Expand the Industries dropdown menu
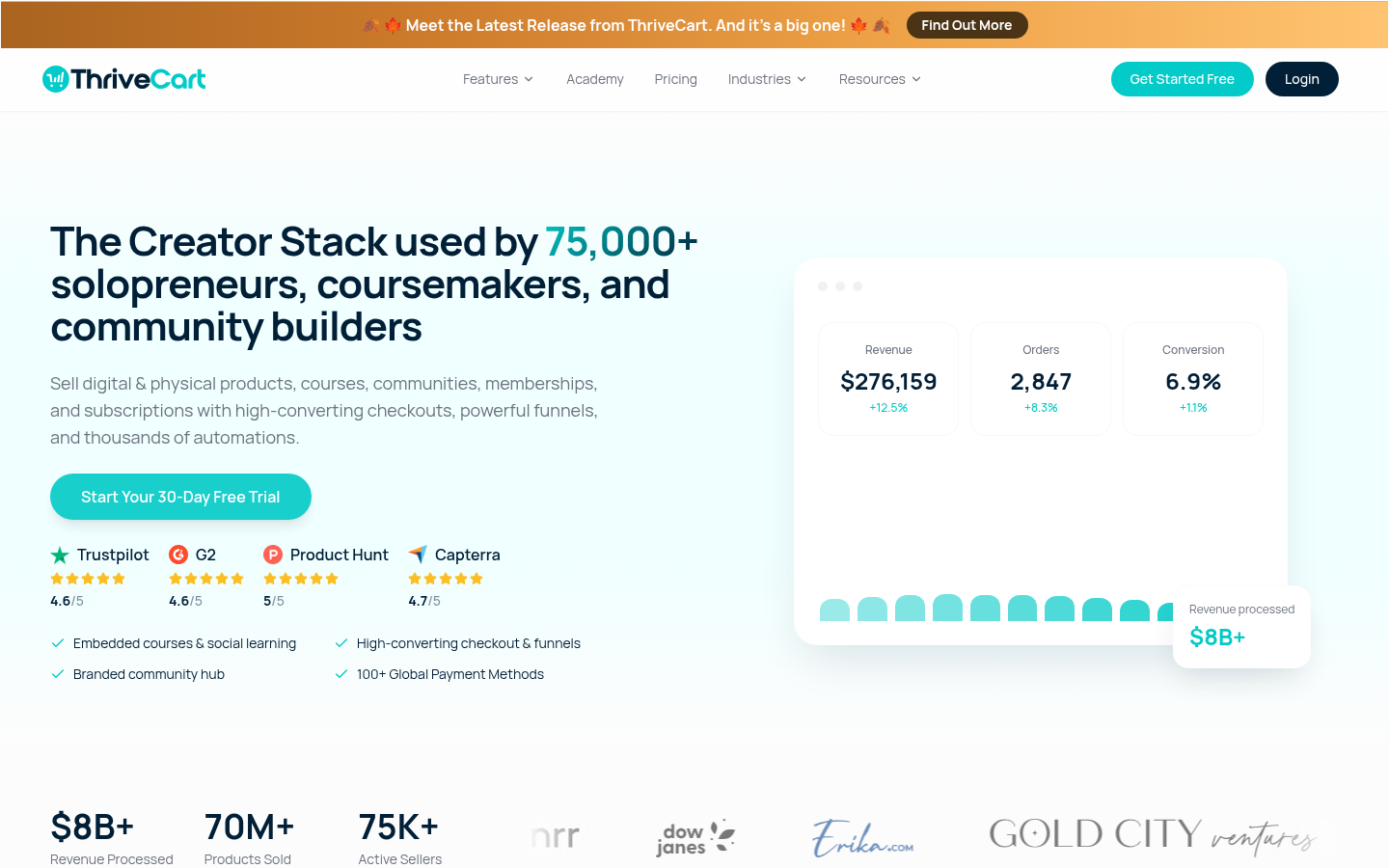 pyautogui.click(x=767, y=79)
